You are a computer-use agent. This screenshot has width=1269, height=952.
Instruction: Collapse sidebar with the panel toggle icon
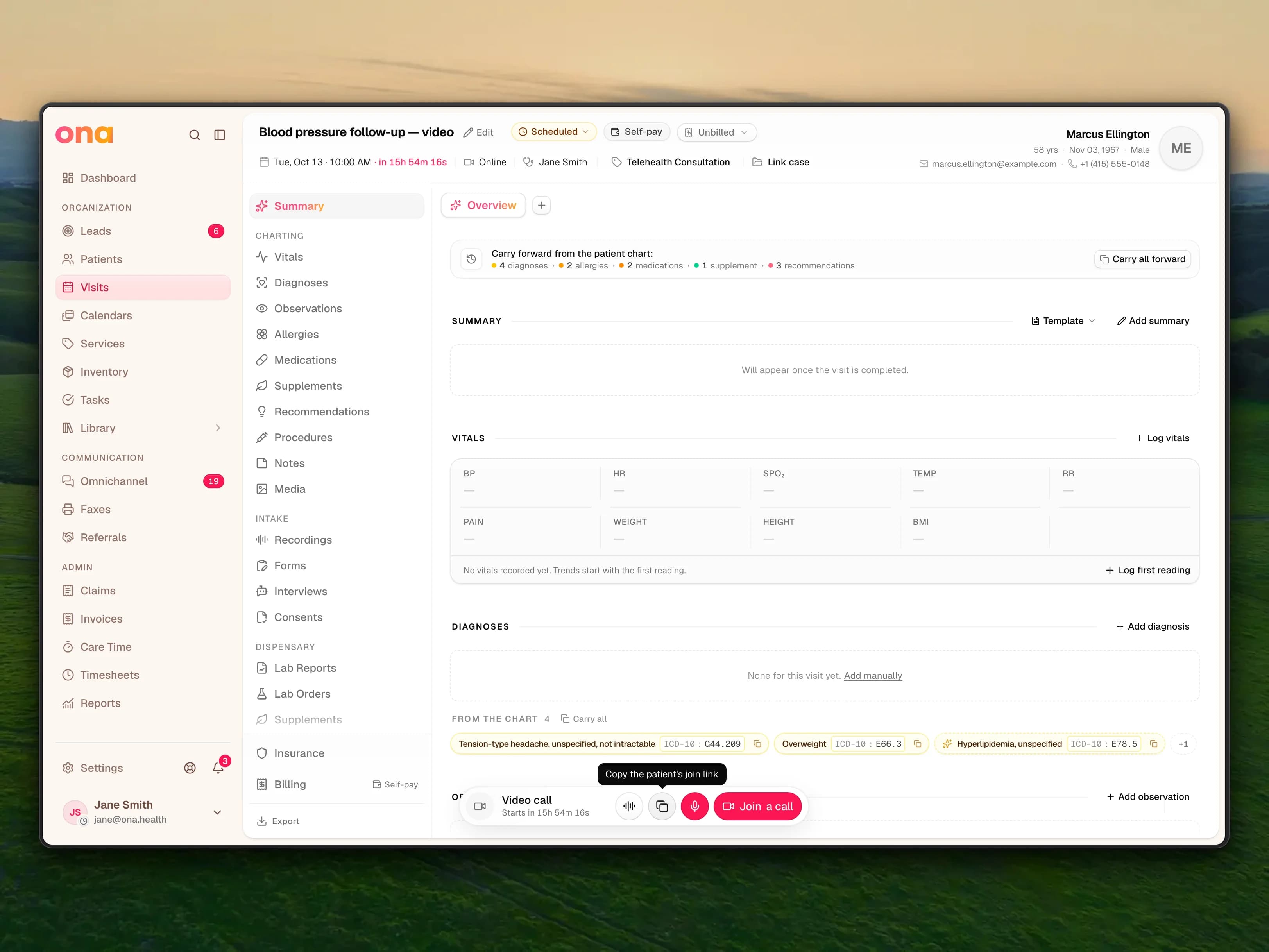[x=220, y=135]
